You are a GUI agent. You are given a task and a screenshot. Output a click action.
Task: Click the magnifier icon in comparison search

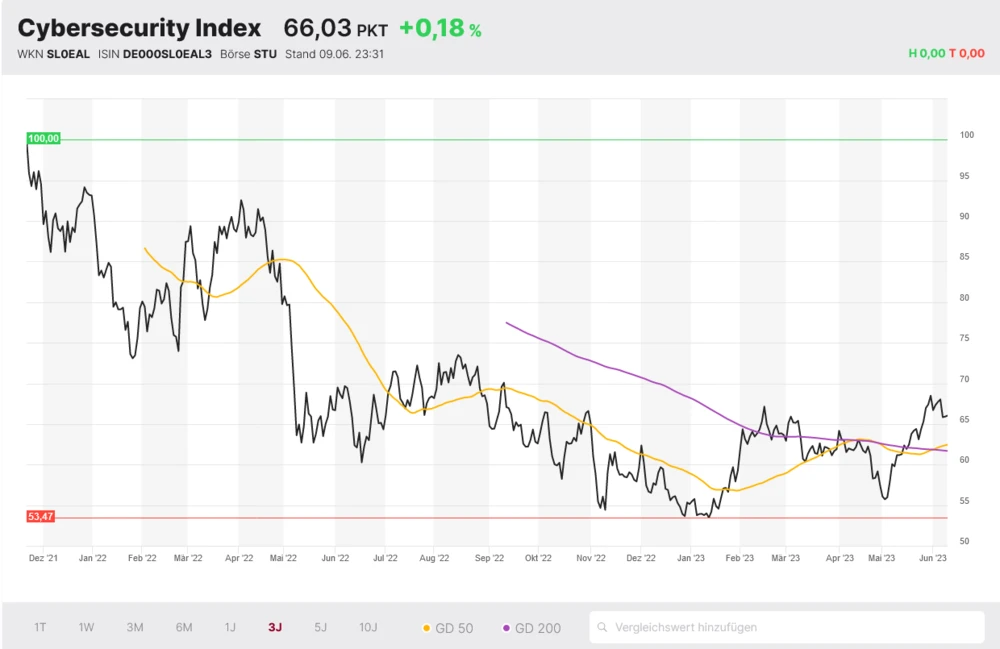(602, 628)
